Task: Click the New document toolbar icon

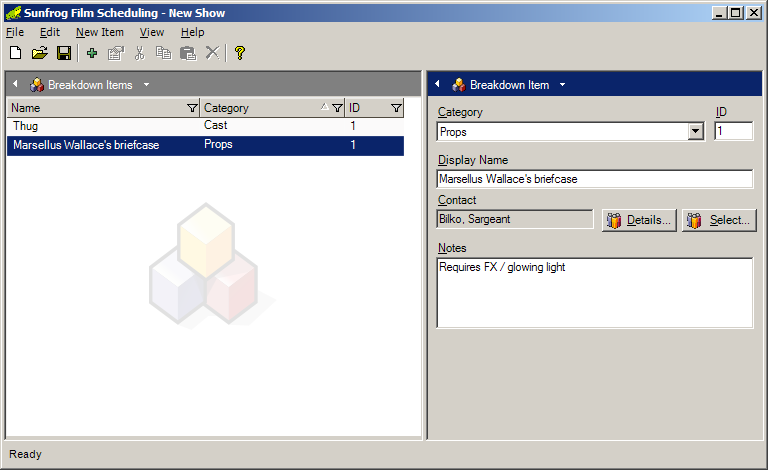Action: (x=16, y=53)
